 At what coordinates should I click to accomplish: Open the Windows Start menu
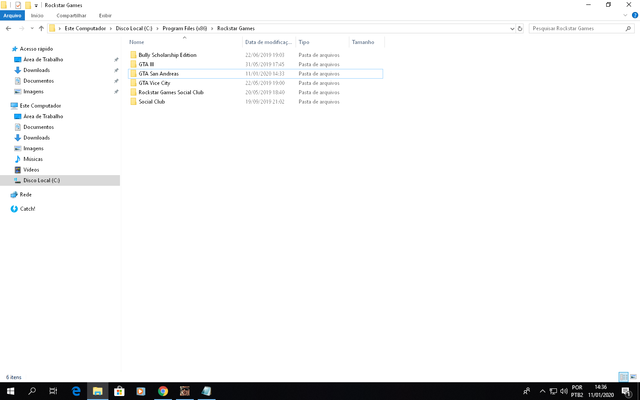point(11,391)
